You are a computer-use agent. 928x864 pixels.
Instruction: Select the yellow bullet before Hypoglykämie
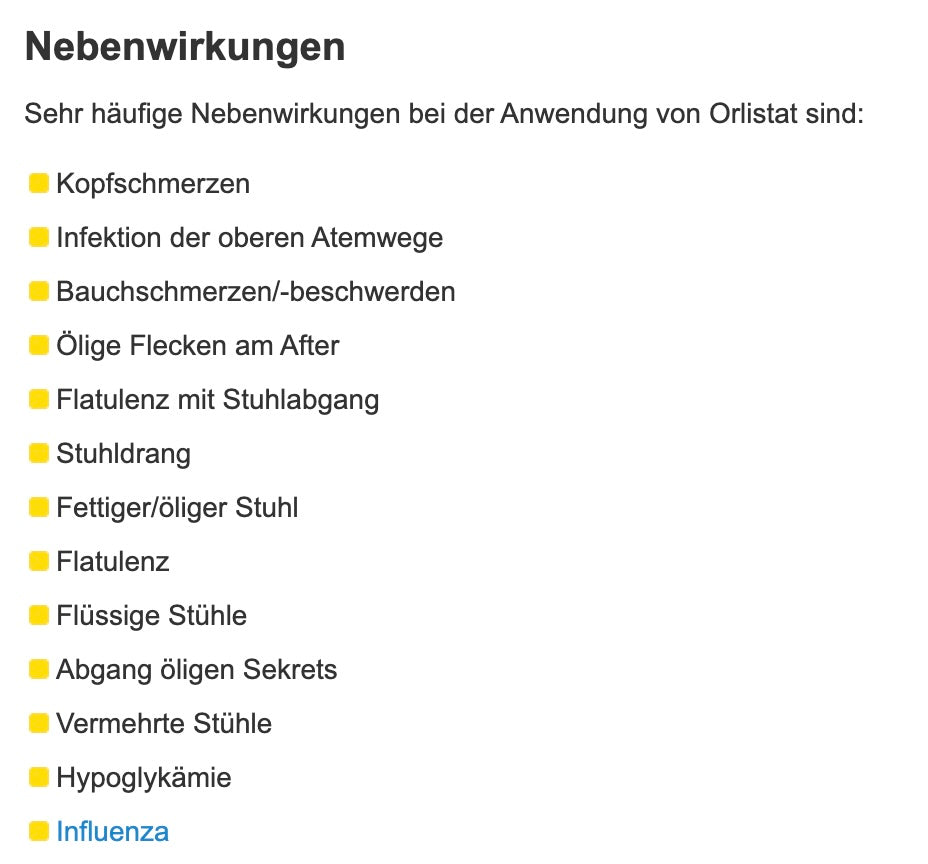(39, 777)
